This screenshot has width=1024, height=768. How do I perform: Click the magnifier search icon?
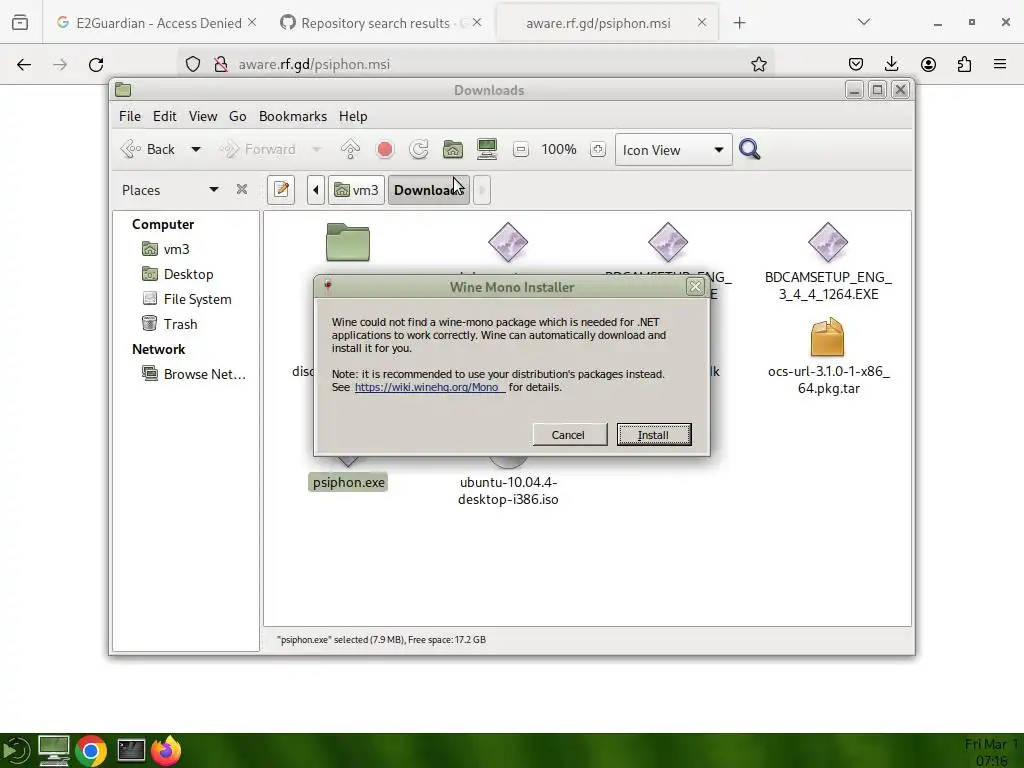750,150
